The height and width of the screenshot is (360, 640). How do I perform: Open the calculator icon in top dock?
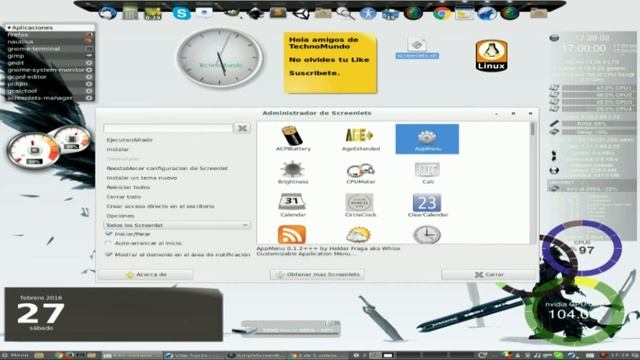(130, 13)
